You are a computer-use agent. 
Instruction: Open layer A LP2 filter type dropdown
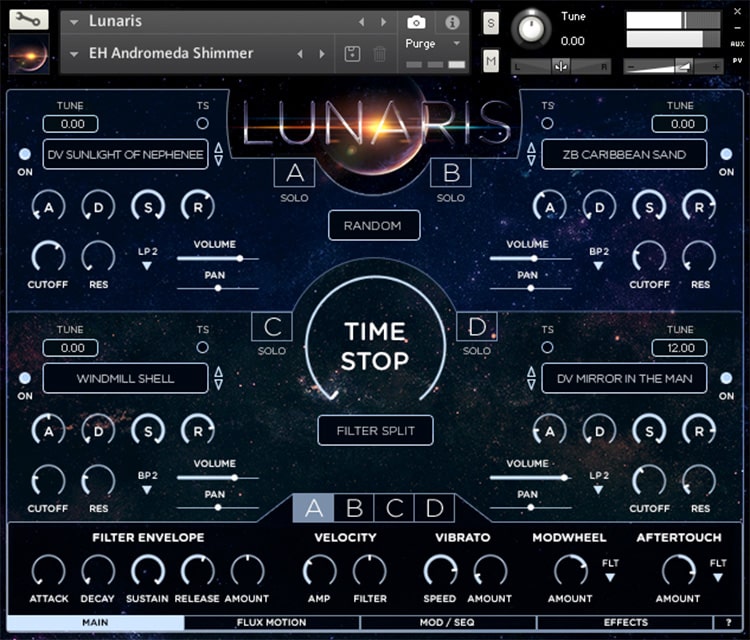[x=147, y=265]
